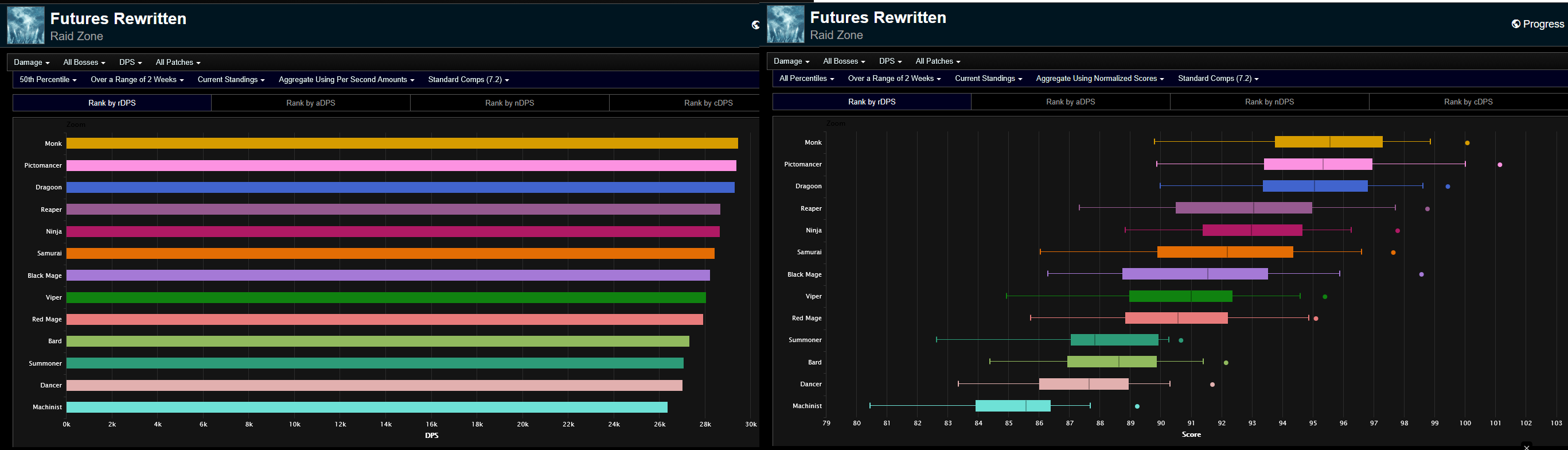Viewport: 1568px width, 450px height.
Task: Click the pink Pictomancer bar in the DPS chart
Action: coord(401,166)
